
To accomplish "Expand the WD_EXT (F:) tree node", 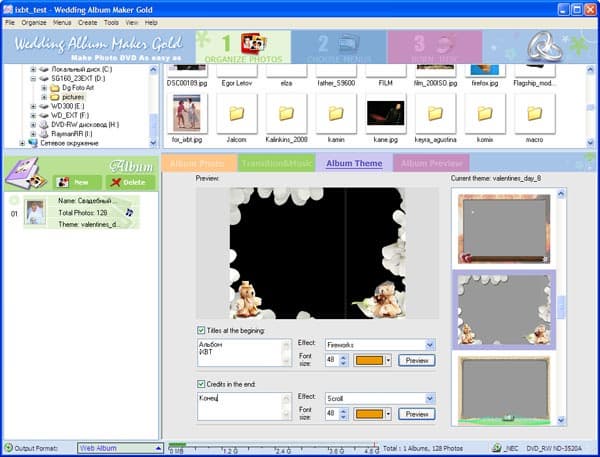I will coord(33,115).
